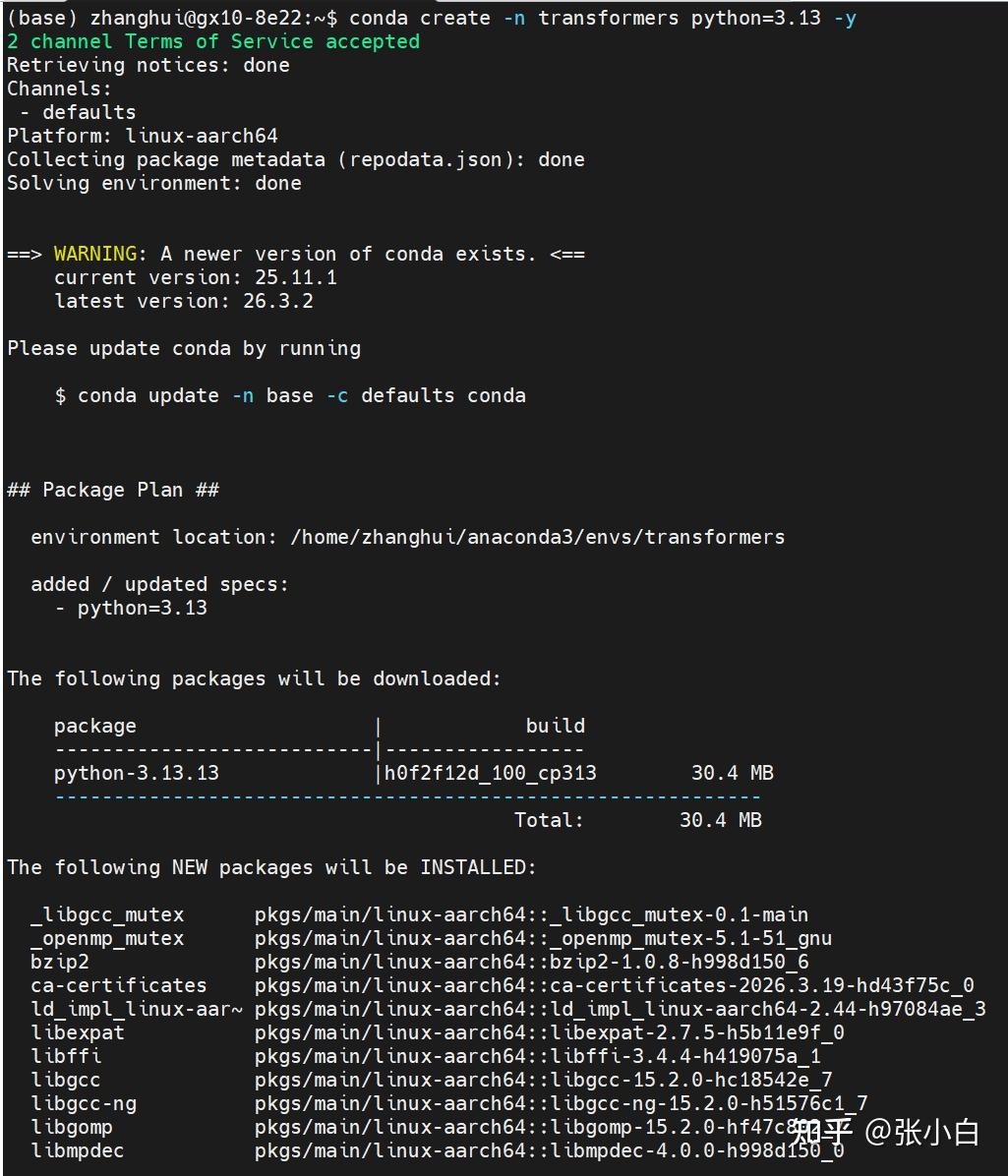The width and height of the screenshot is (1008, 1176).
Task: Click the 'python=3.13' added spec entry
Action: tap(142, 608)
